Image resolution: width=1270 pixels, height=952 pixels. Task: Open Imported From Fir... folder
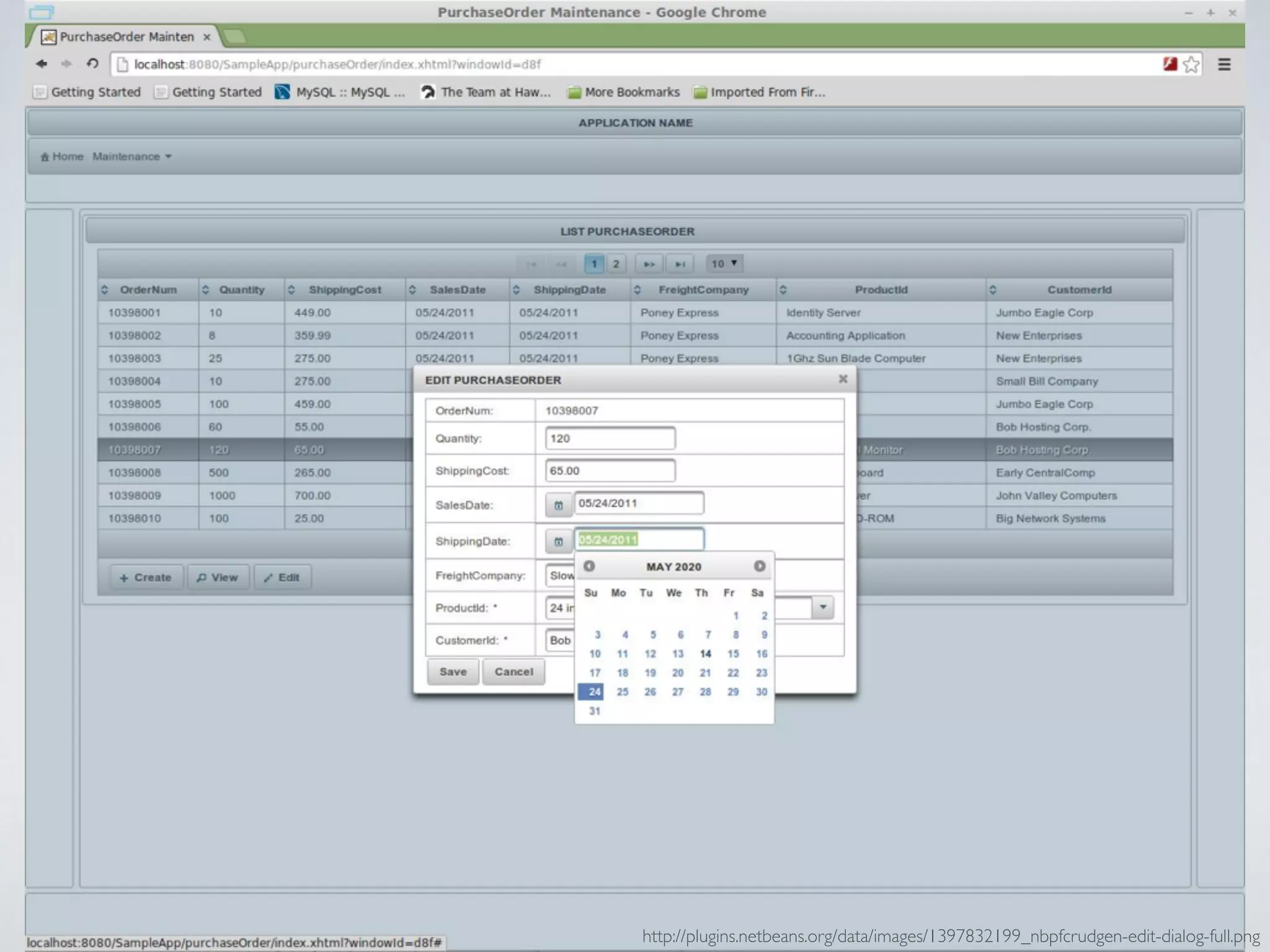coord(760,92)
